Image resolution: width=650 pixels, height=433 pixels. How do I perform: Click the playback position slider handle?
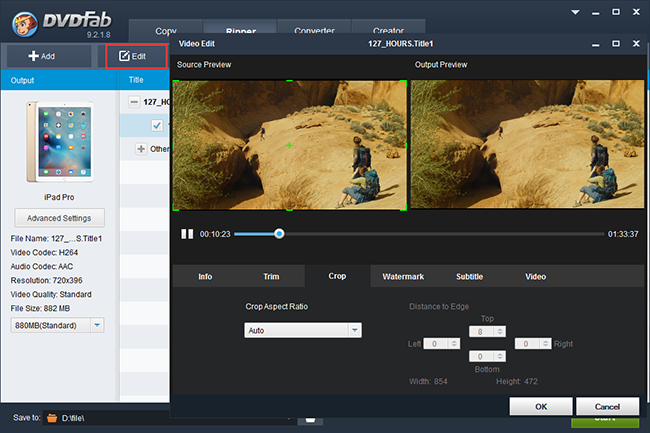pos(279,234)
